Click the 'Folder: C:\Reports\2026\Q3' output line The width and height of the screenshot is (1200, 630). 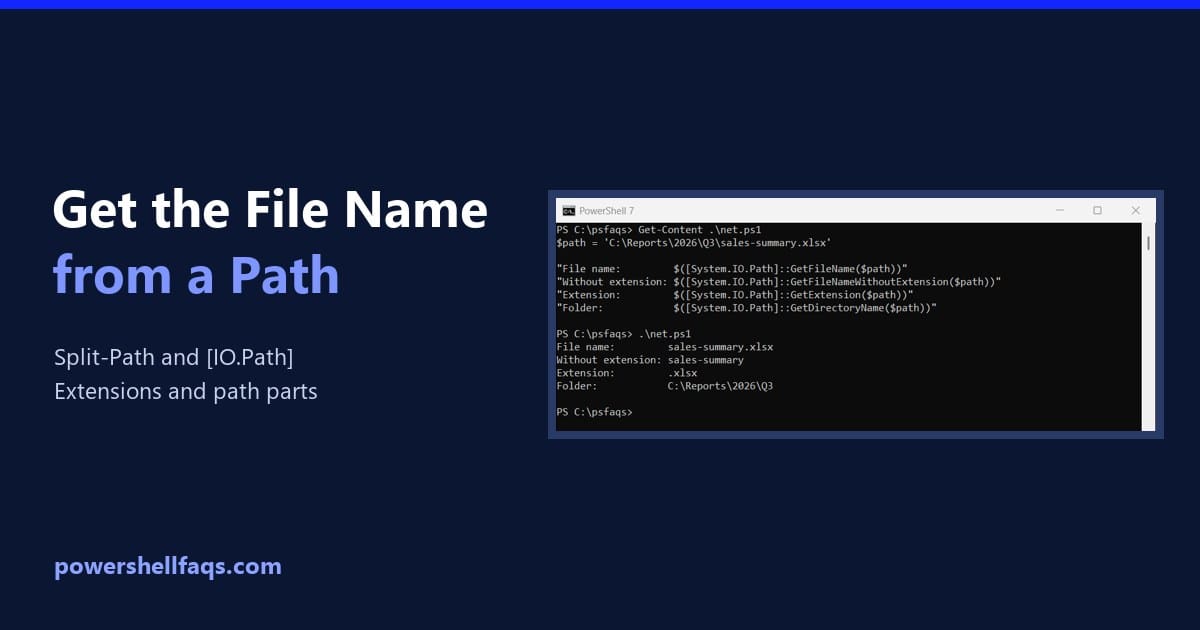(x=665, y=386)
